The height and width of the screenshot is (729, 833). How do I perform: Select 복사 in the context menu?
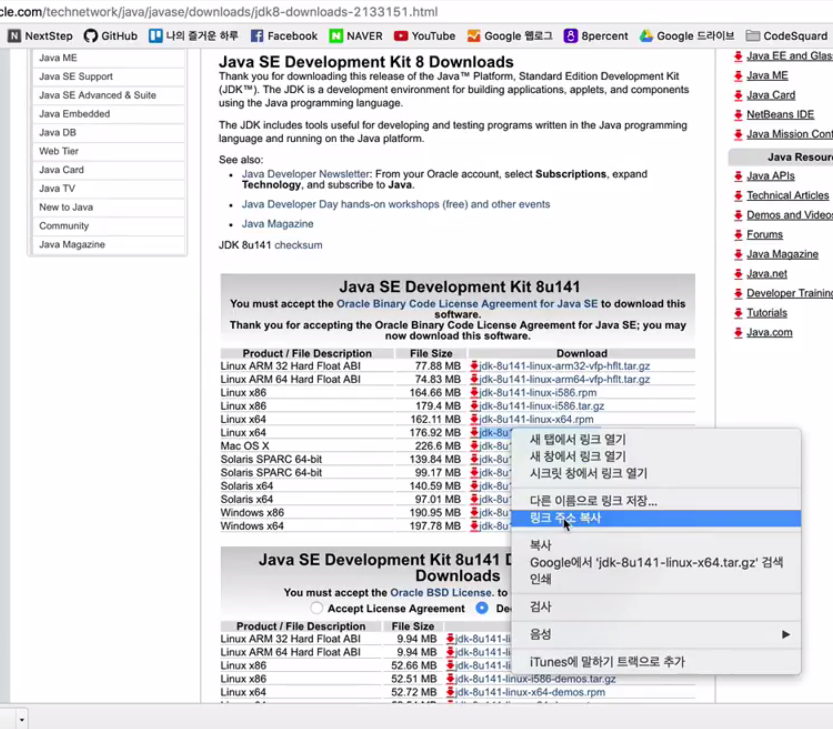pyautogui.click(x=656, y=545)
